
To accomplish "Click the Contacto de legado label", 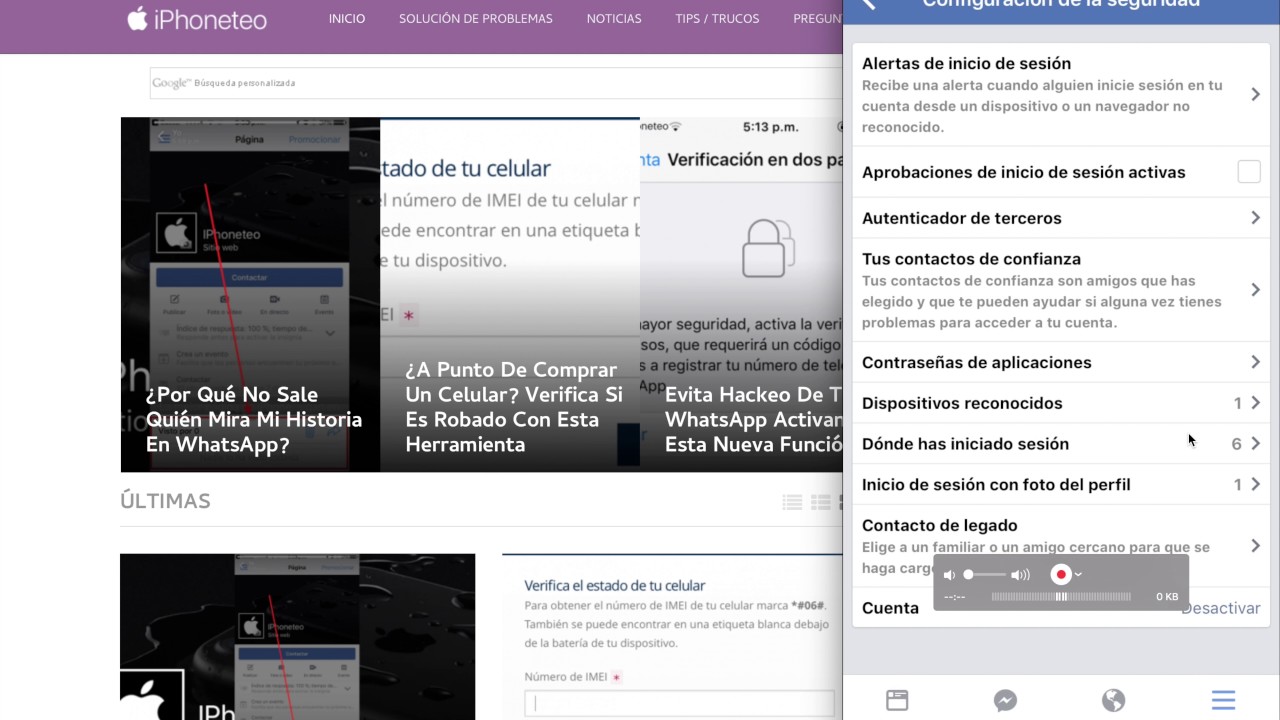I will point(940,525).
